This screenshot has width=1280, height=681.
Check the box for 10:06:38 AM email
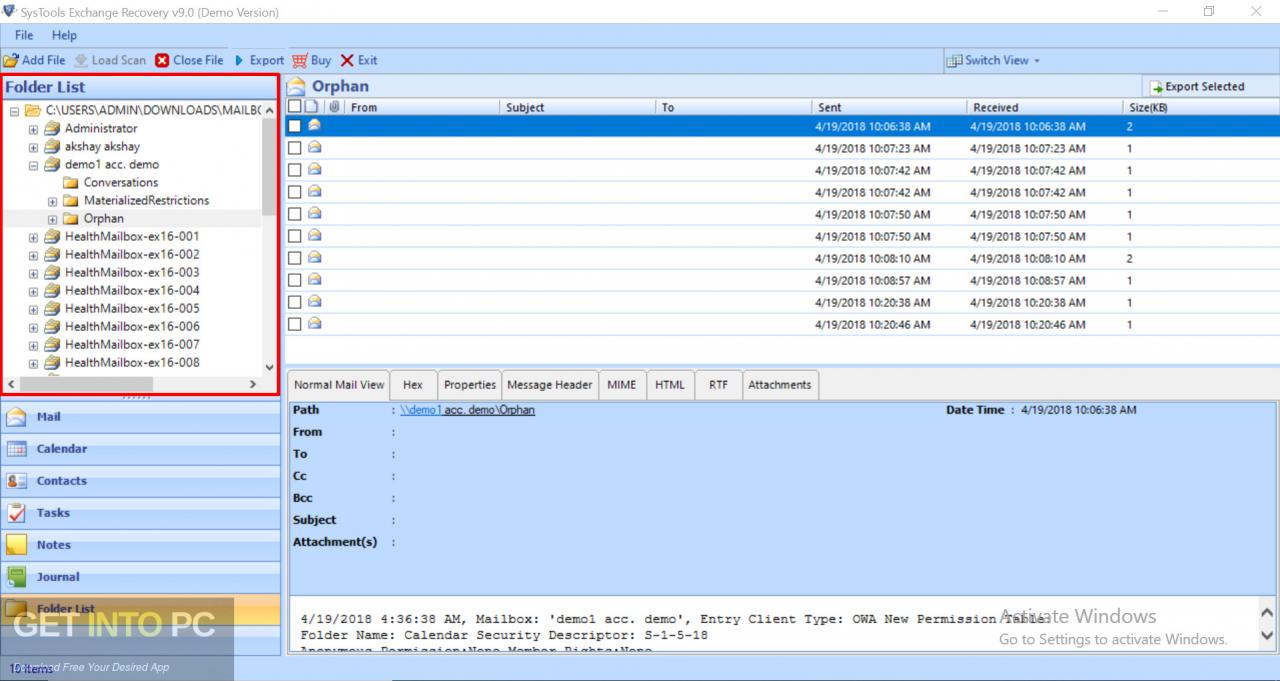(295, 126)
